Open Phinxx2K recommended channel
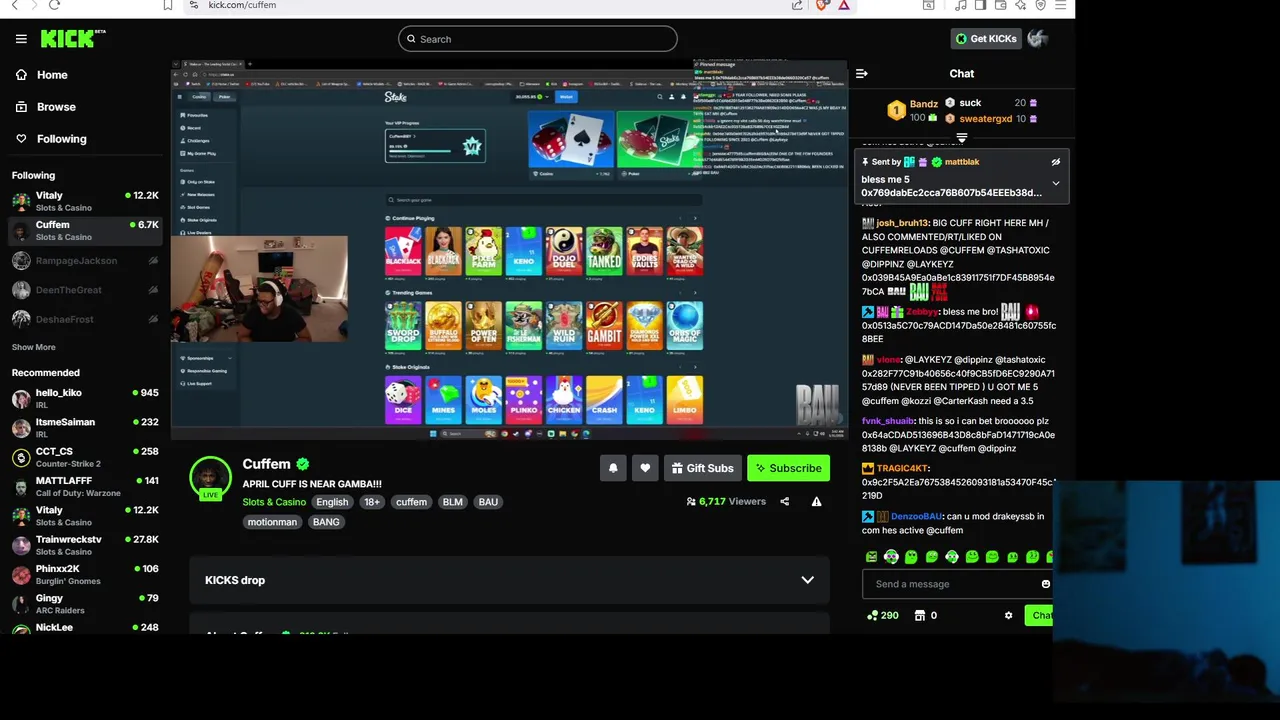 85,574
